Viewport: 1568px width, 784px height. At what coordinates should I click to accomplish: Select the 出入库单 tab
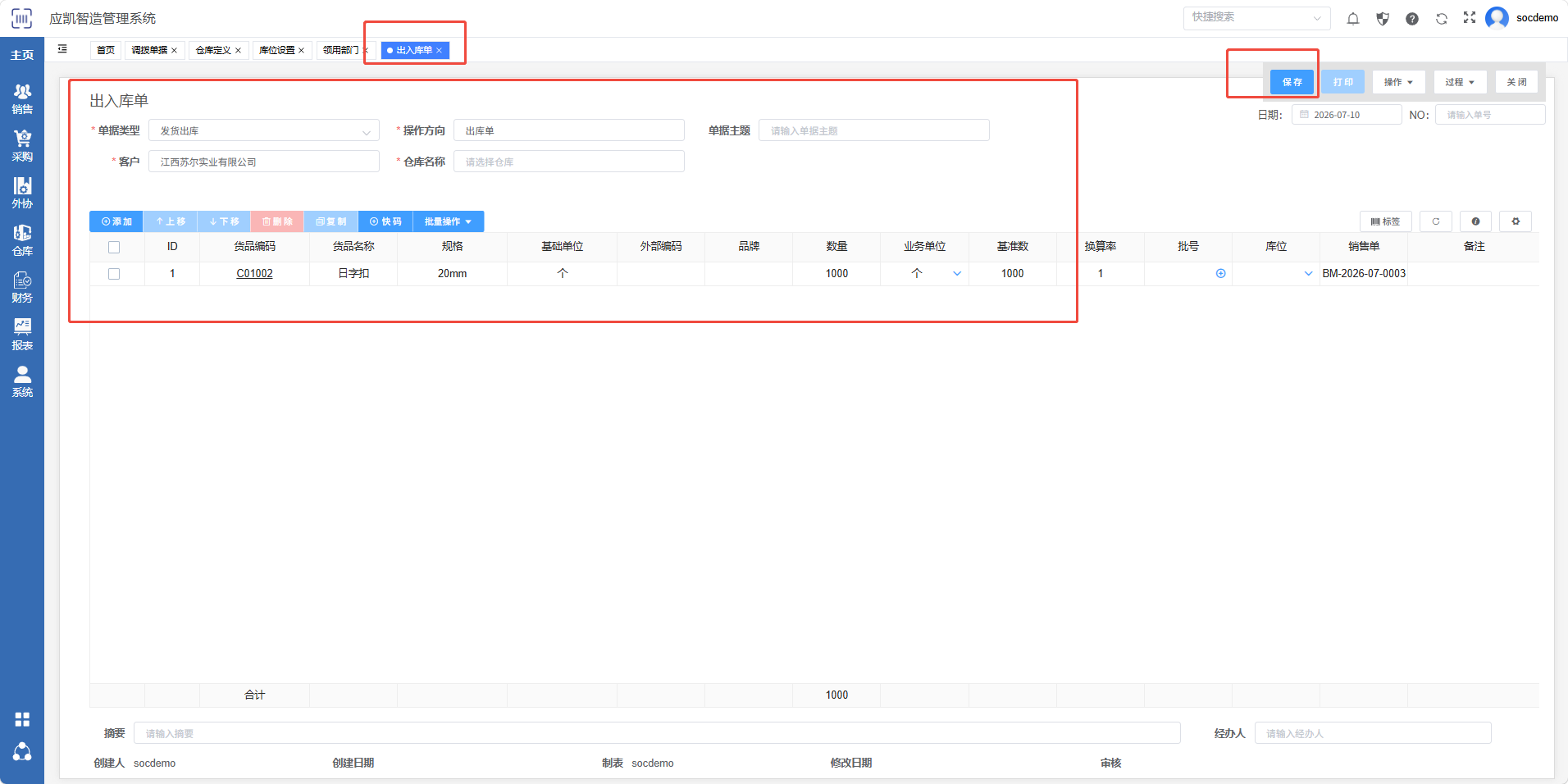414,50
